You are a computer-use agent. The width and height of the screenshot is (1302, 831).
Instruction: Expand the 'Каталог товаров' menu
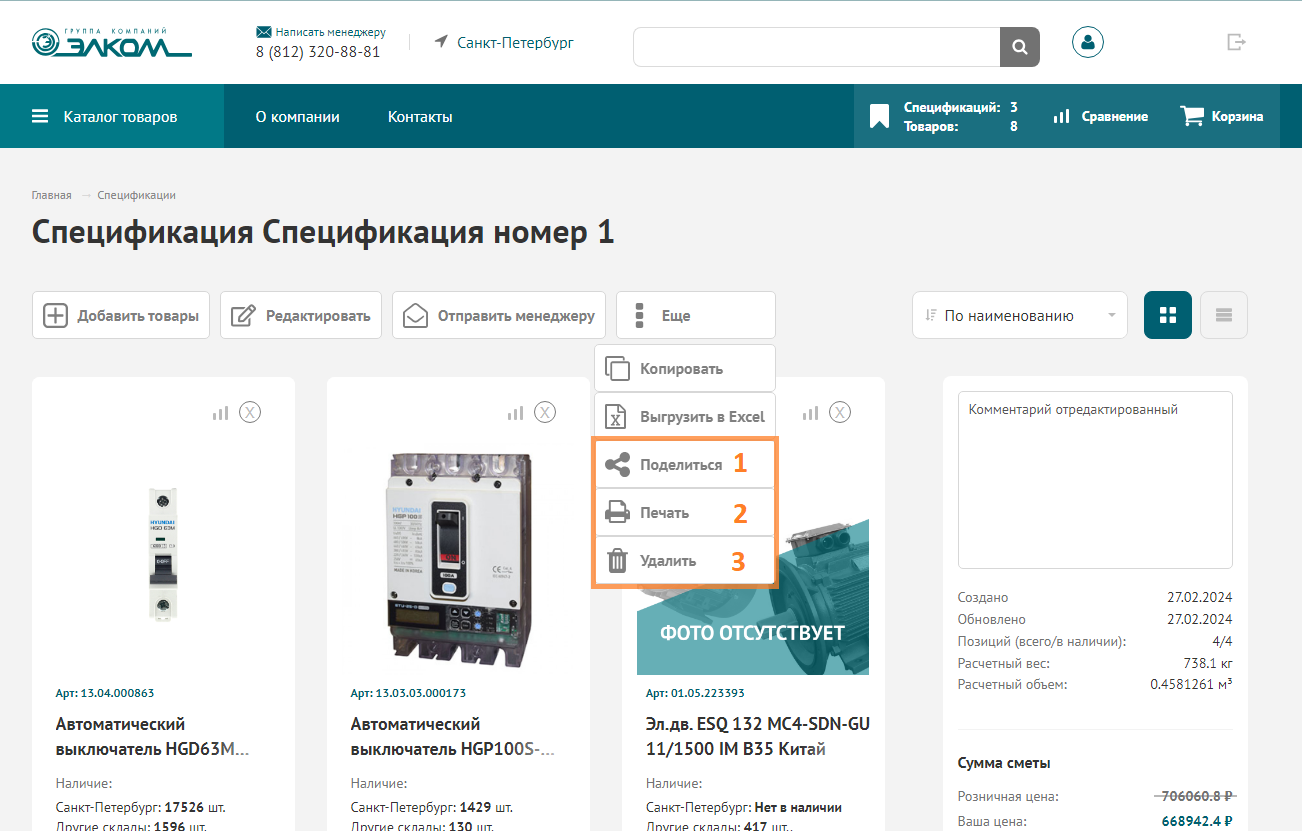click(105, 117)
